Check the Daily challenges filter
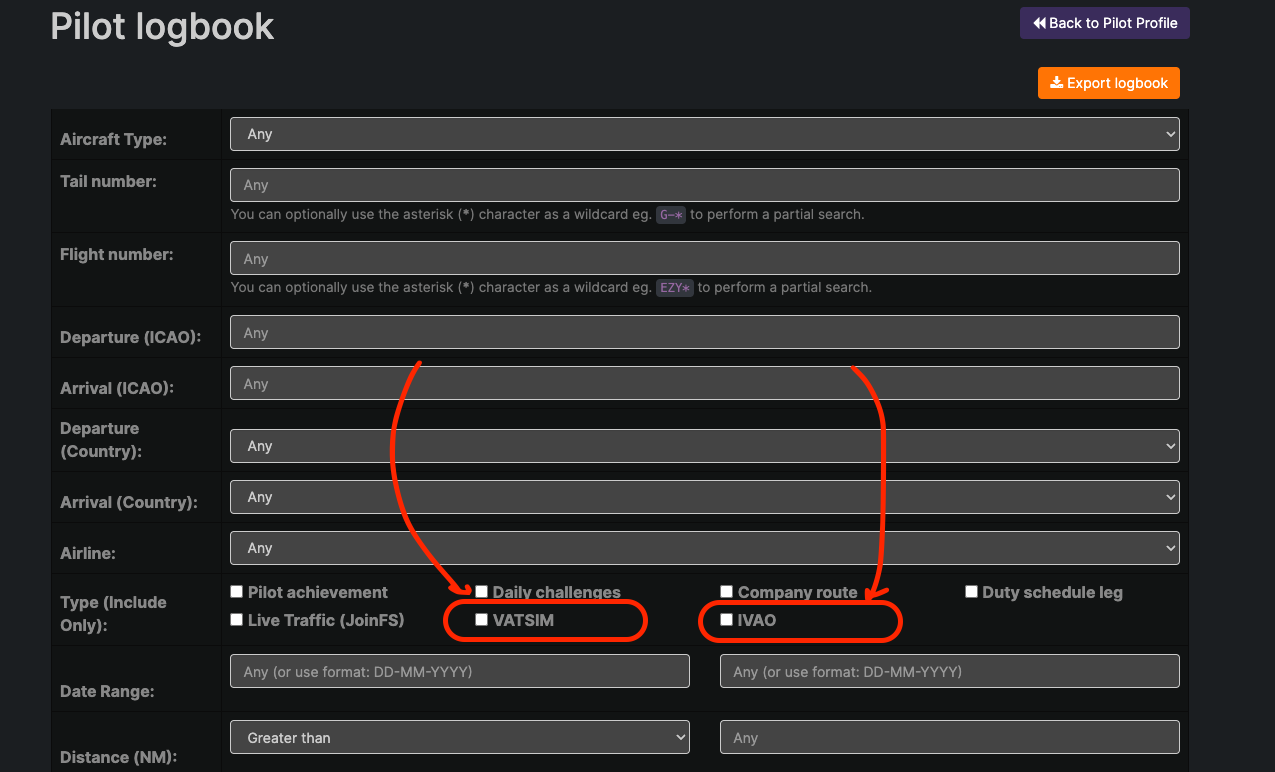The width and height of the screenshot is (1275, 772). click(x=481, y=591)
